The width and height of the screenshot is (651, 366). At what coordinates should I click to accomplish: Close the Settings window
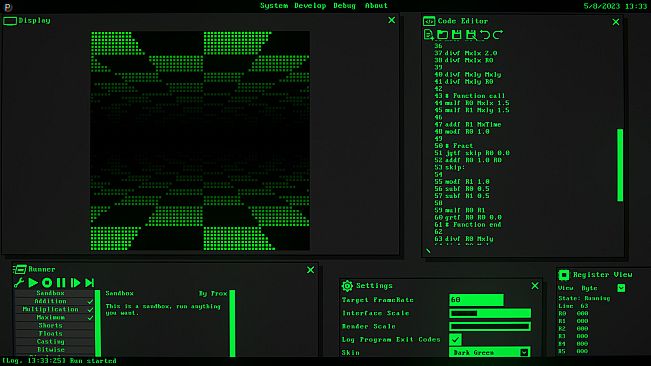535,286
